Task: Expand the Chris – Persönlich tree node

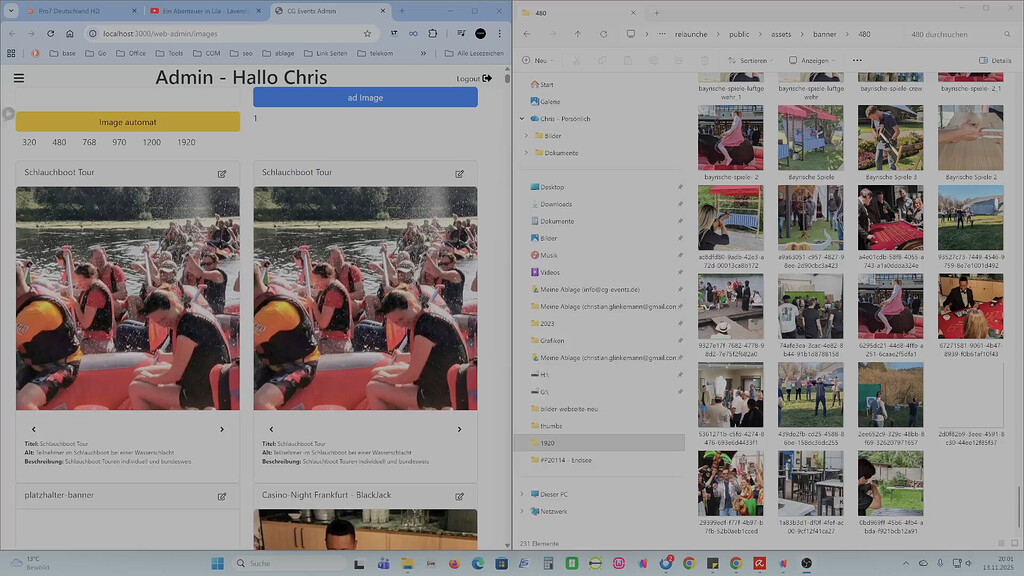Action: [x=522, y=119]
